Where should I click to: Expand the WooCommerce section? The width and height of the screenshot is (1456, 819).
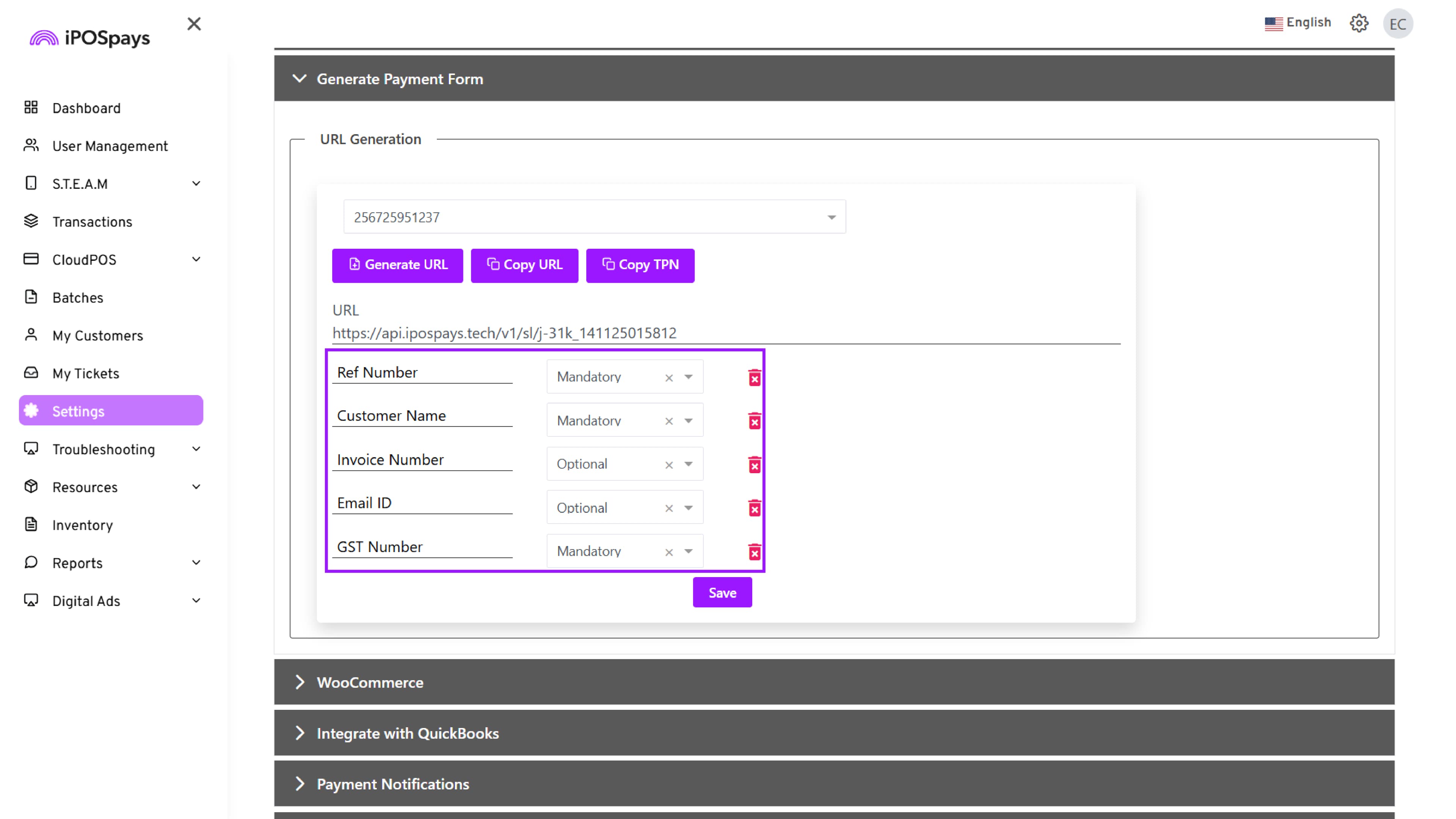tap(370, 682)
